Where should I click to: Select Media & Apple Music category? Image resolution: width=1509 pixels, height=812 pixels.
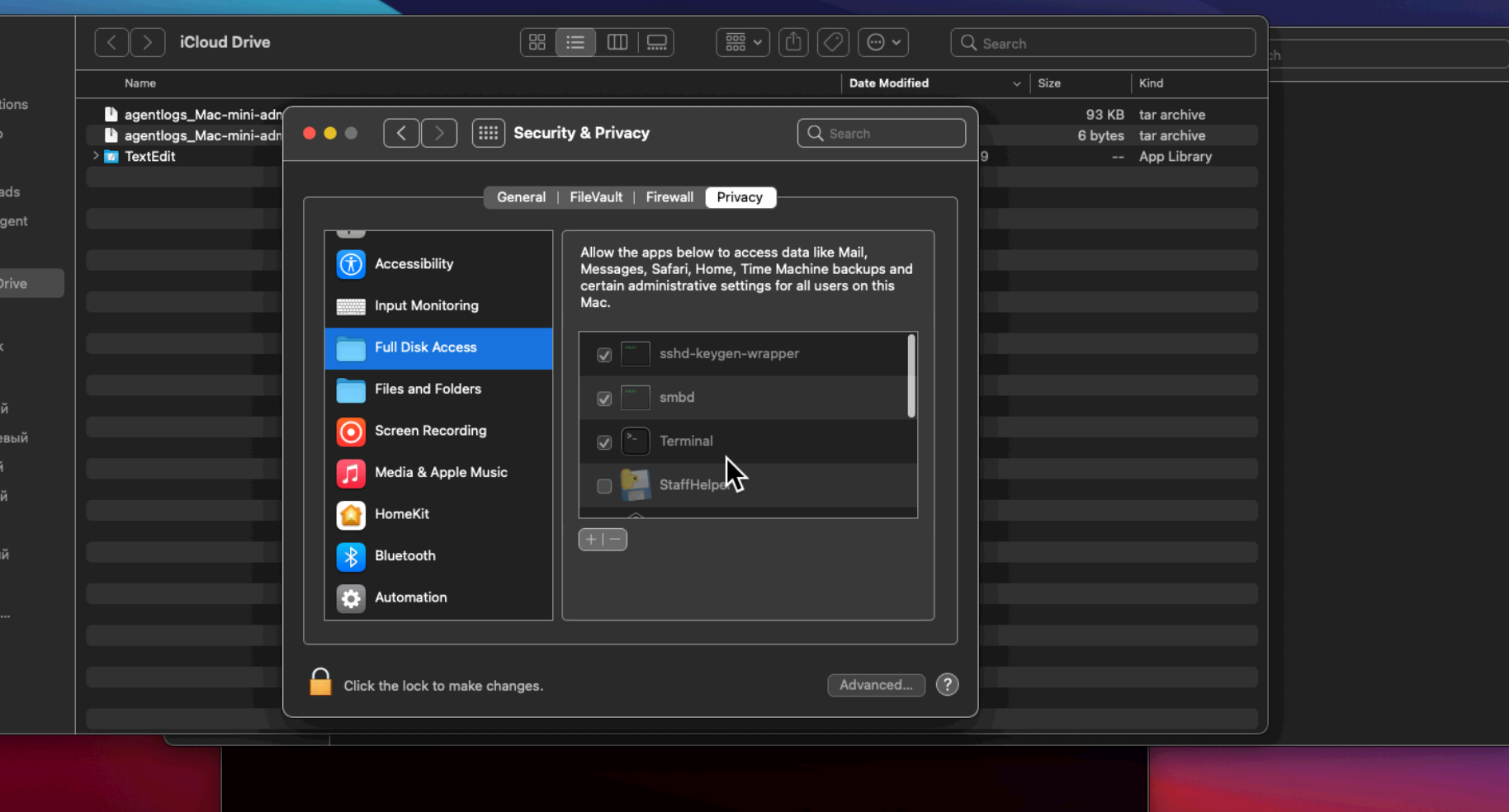coord(438,472)
